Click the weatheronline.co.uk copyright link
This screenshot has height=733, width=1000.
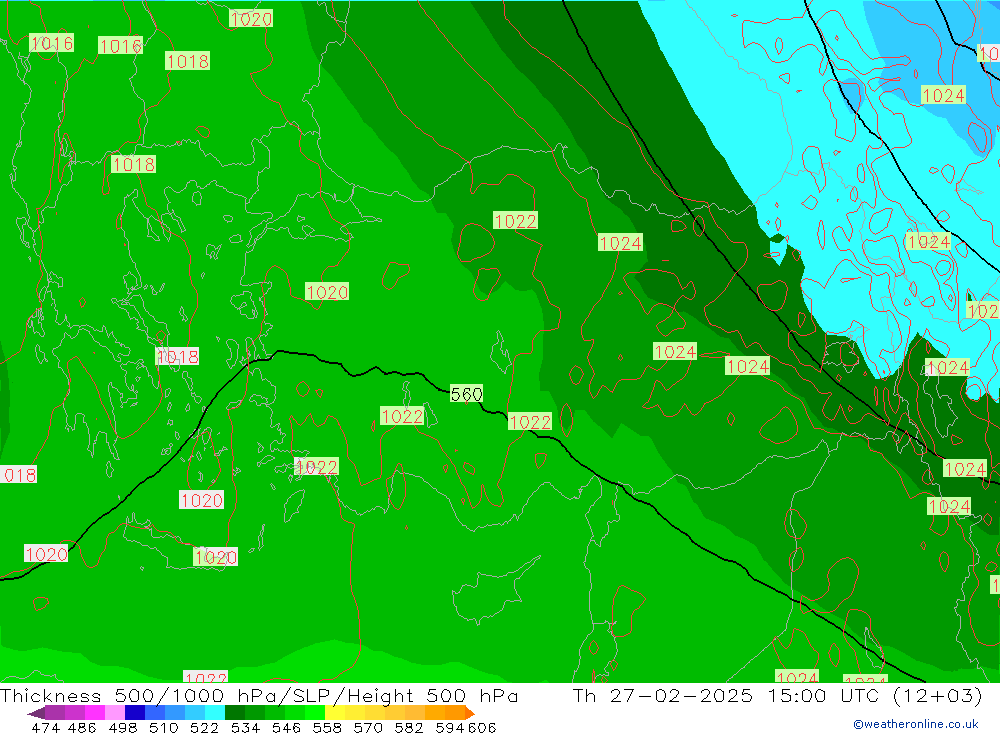[916, 724]
